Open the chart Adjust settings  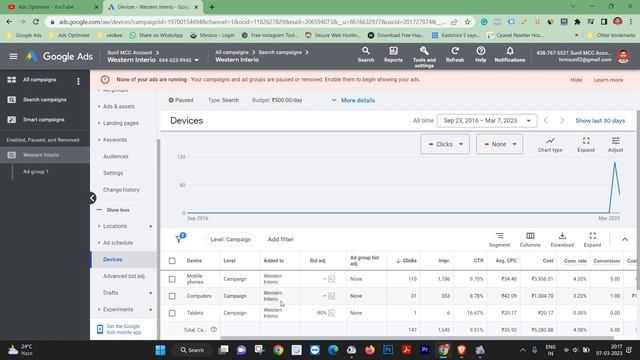[615, 144]
